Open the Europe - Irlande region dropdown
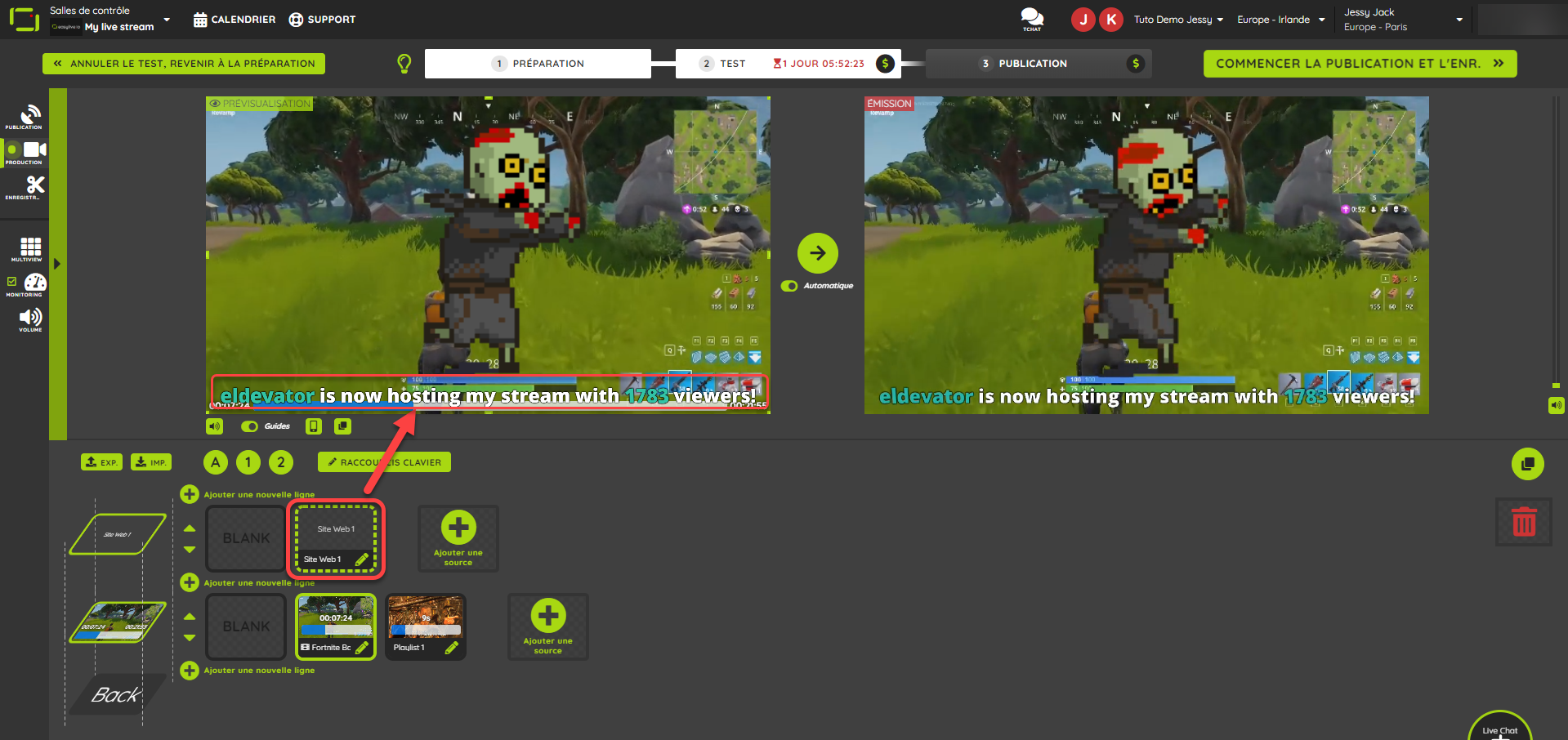This screenshot has width=1568, height=740. click(1280, 20)
